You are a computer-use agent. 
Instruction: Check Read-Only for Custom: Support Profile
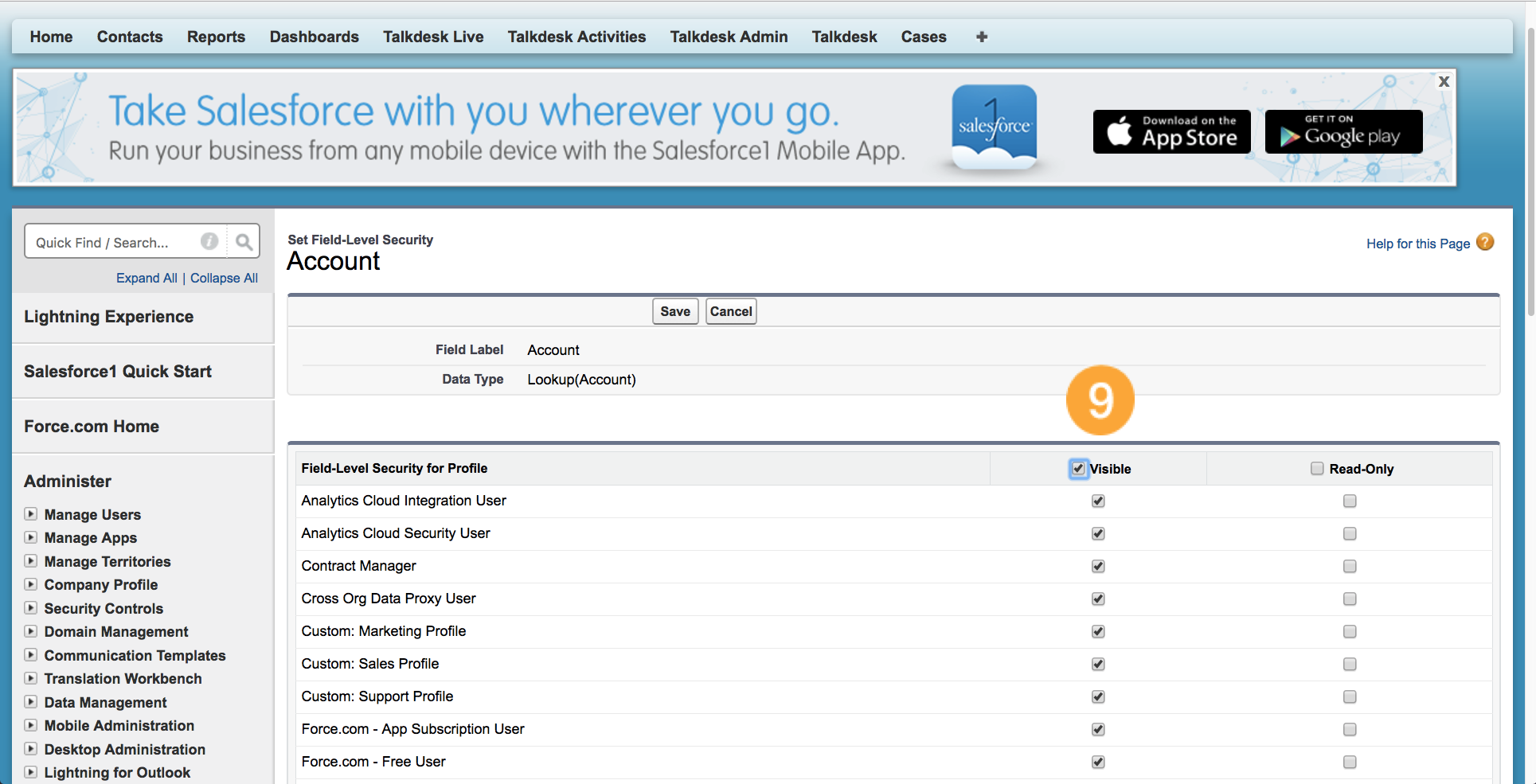pyautogui.click(x=1350, y=696)
